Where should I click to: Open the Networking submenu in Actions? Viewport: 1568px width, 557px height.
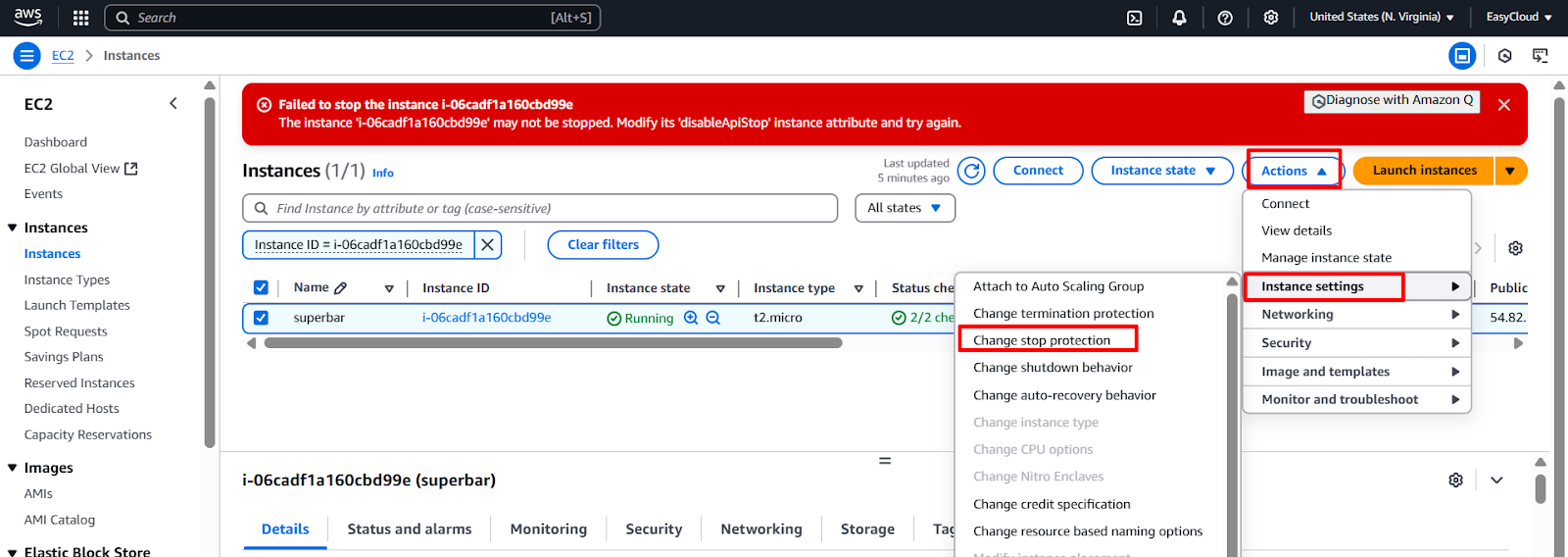coord(1357,315)
